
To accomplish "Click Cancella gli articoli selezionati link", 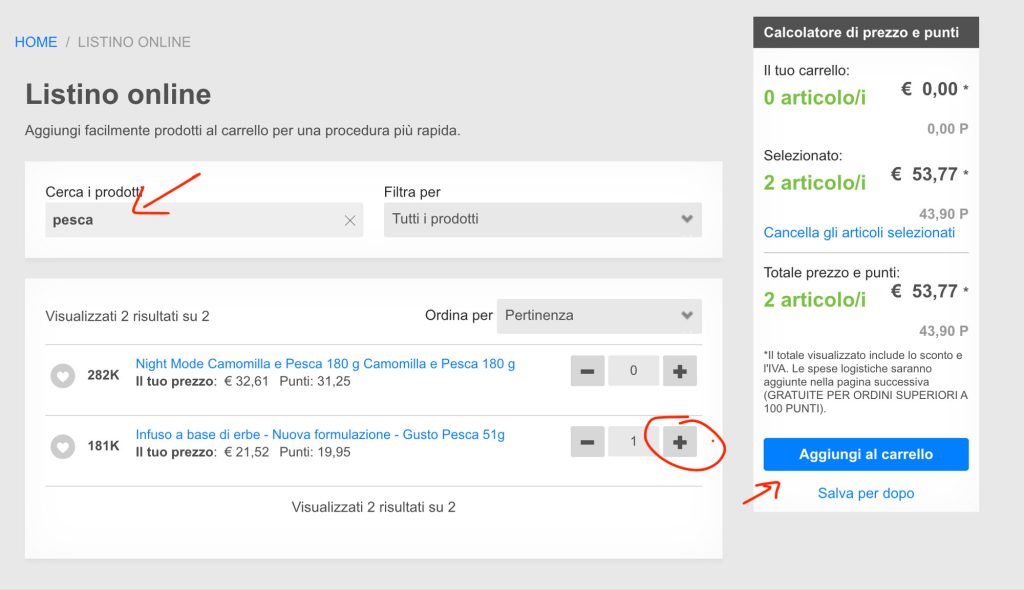I will click(859, 233).
